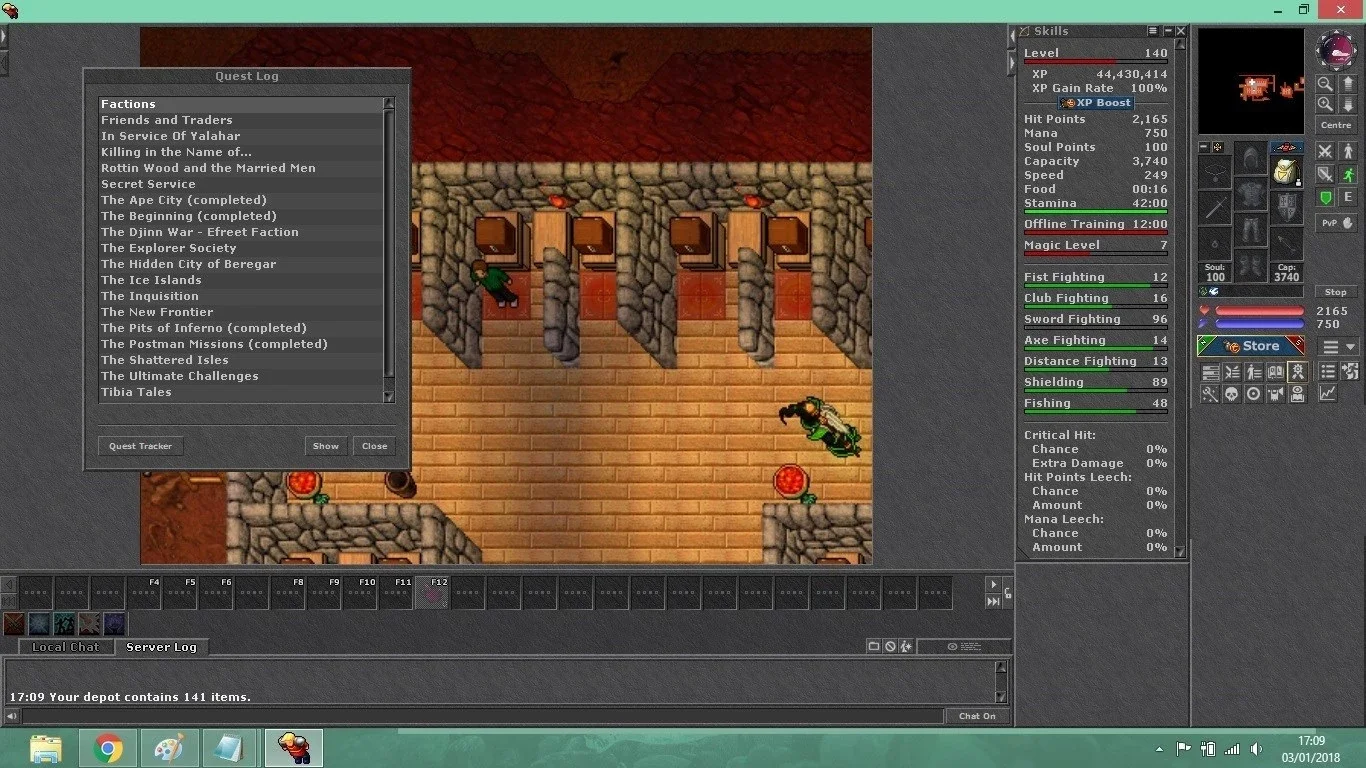This screenshot has height=768, width=1366.
Task: Click the blue mana bar
Action: [1259, 324]
